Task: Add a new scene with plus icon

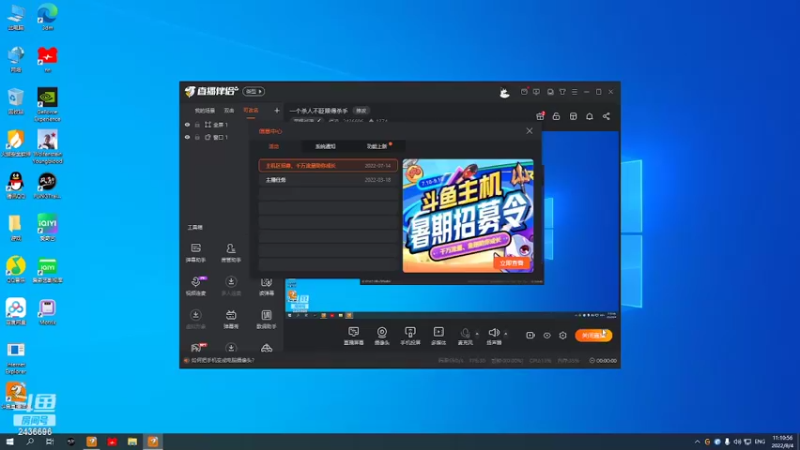Action: pos(277,110)
